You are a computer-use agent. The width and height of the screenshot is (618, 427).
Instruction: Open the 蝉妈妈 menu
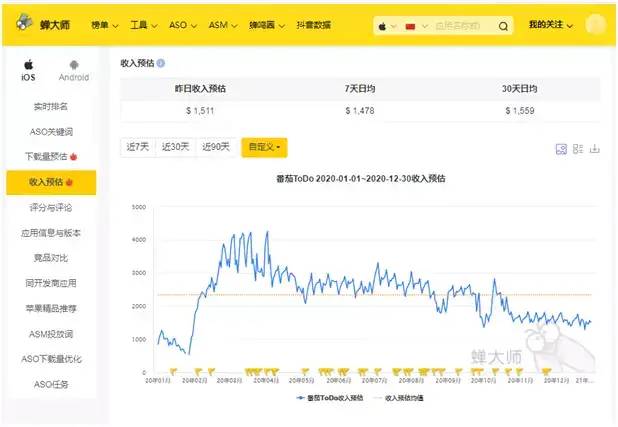click(x=267, y=25)
